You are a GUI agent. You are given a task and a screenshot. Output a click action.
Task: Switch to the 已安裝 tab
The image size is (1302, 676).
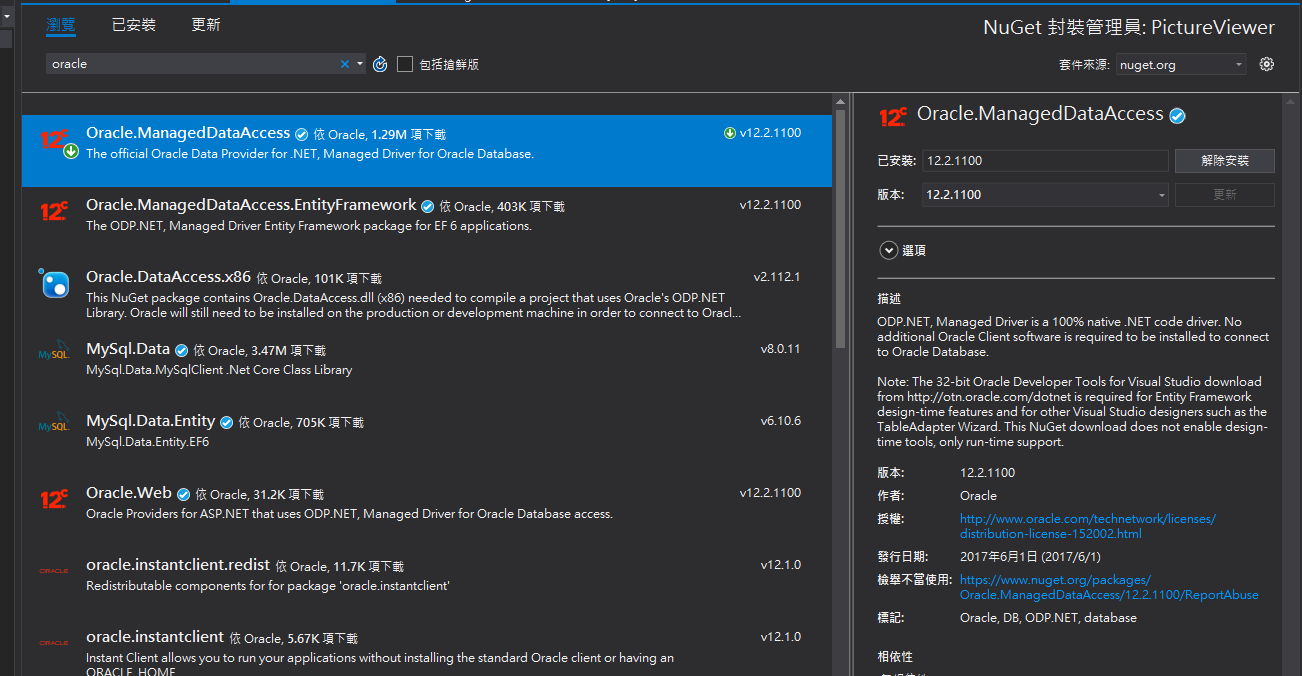click(133, 25)
